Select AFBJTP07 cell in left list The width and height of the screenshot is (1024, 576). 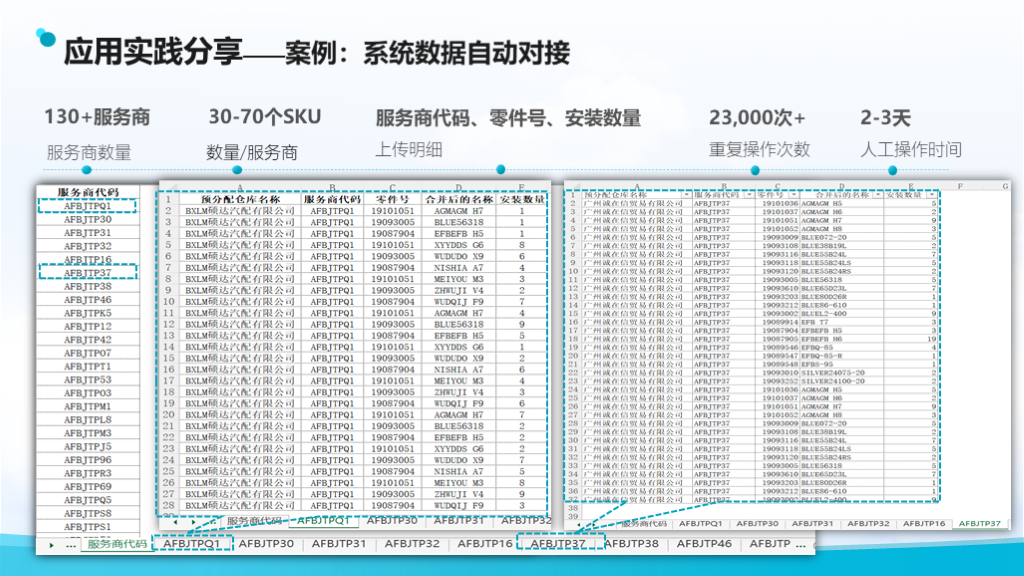tap(88, 353)
